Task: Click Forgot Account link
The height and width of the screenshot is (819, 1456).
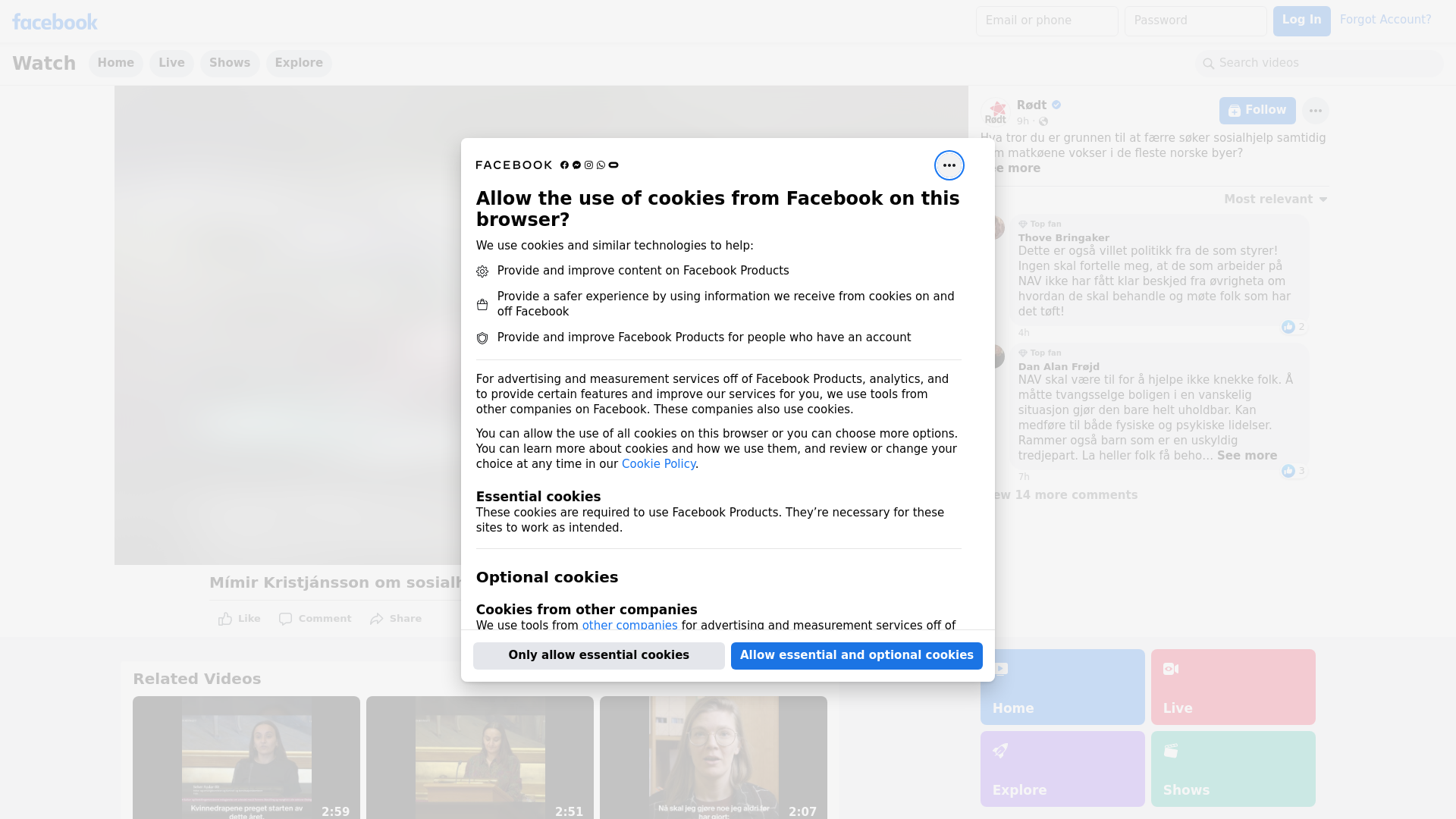Action: (x=1385, y=20)
